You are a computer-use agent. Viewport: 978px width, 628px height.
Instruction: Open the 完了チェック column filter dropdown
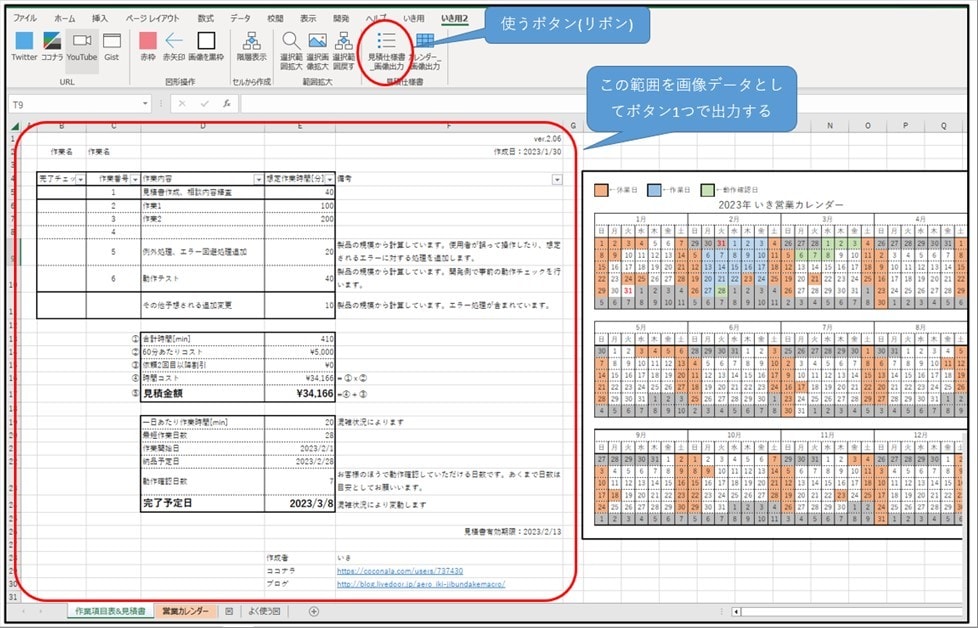pyautogui.click(x=80, y=179)
